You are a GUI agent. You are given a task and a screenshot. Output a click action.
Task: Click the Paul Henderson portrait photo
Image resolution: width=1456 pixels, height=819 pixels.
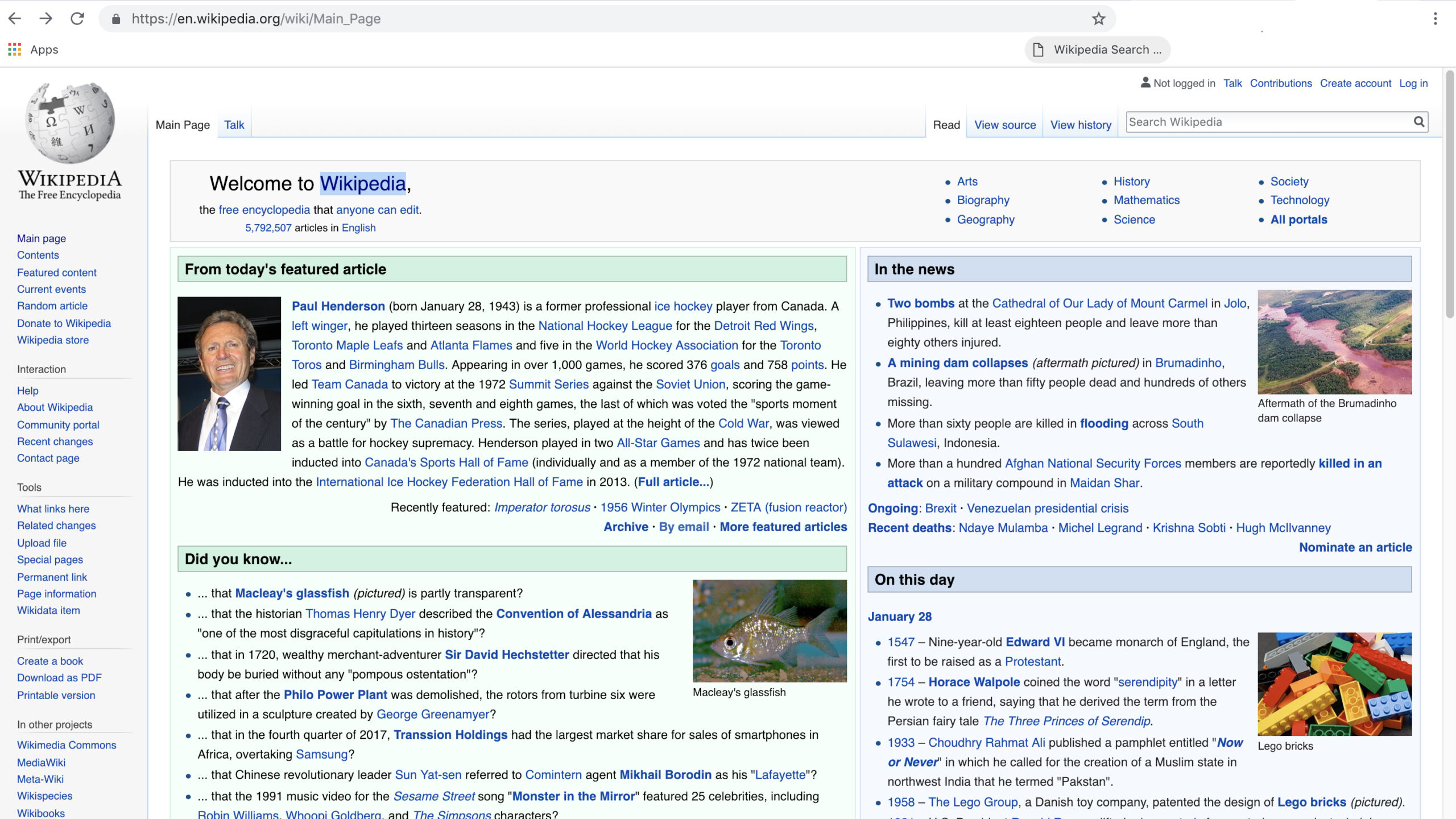click(229, 374)
